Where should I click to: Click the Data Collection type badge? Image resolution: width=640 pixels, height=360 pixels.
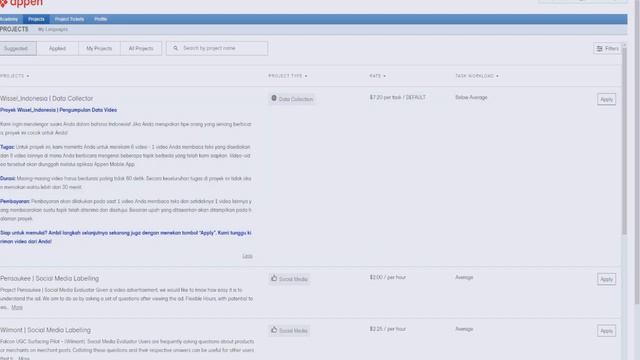292,99
